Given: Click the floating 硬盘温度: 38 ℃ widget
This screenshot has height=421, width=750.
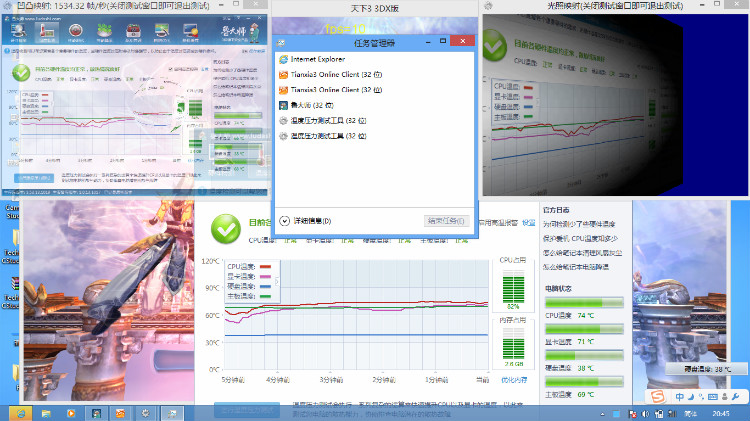Looking at the screenshot, I should 705,369.
